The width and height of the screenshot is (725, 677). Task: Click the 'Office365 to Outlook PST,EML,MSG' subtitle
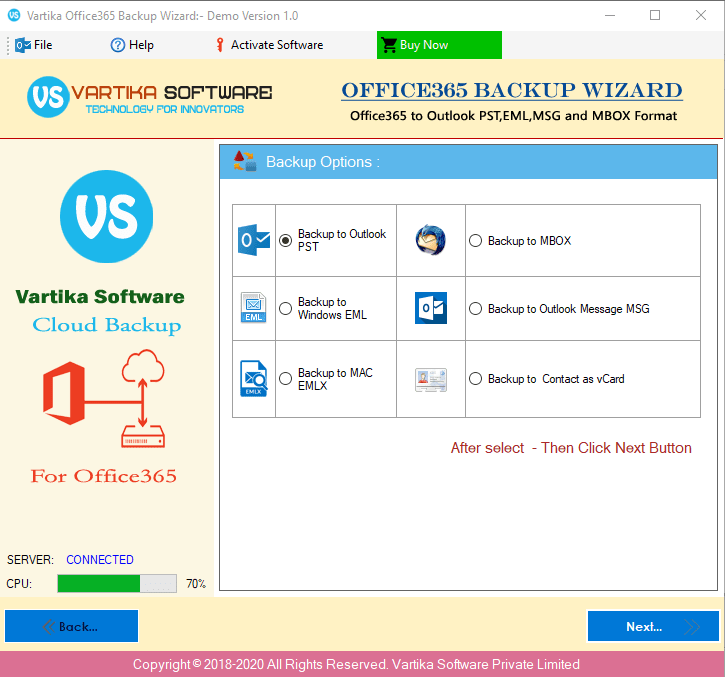(513, 116)
